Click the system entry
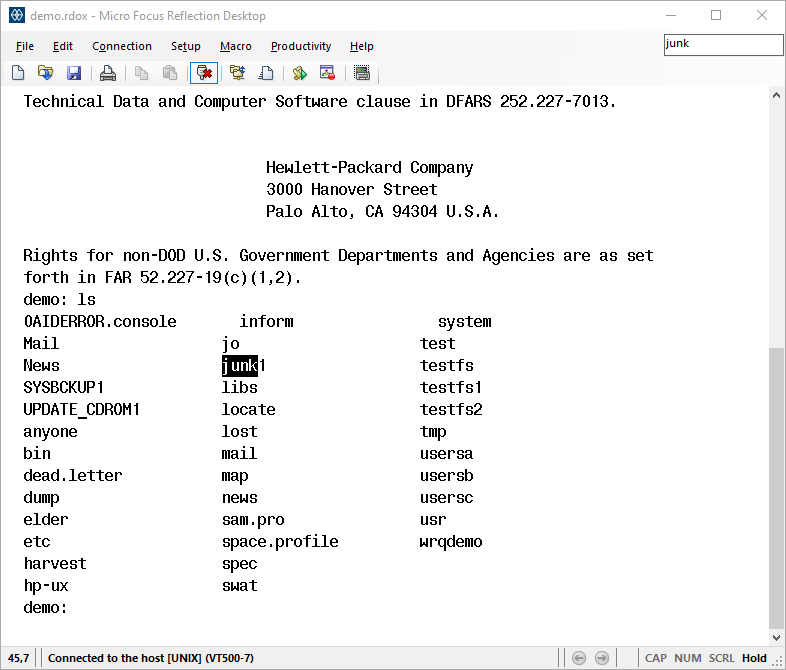This screenshot has width=786, height=670. (x=465, y=321)
